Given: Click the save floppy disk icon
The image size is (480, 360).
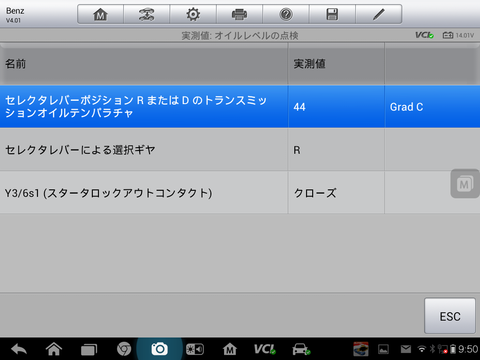Looking at the screenshot, I should click(332, 14).
